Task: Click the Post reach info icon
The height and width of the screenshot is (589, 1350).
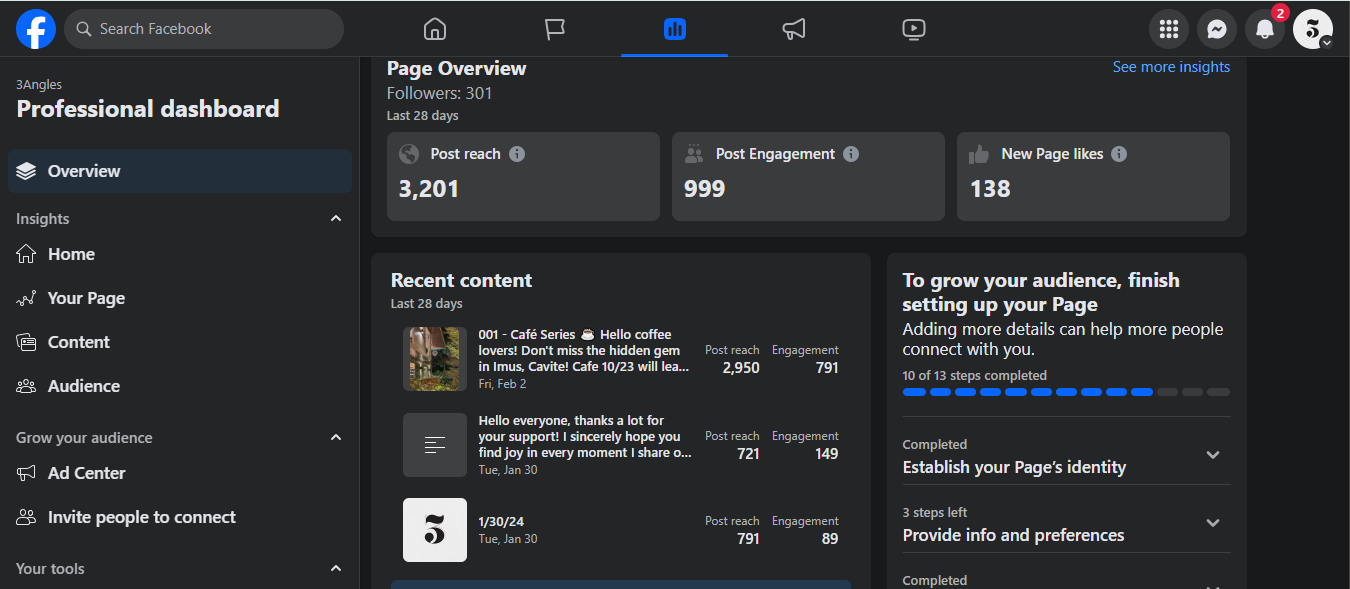Action: point(517,154)
